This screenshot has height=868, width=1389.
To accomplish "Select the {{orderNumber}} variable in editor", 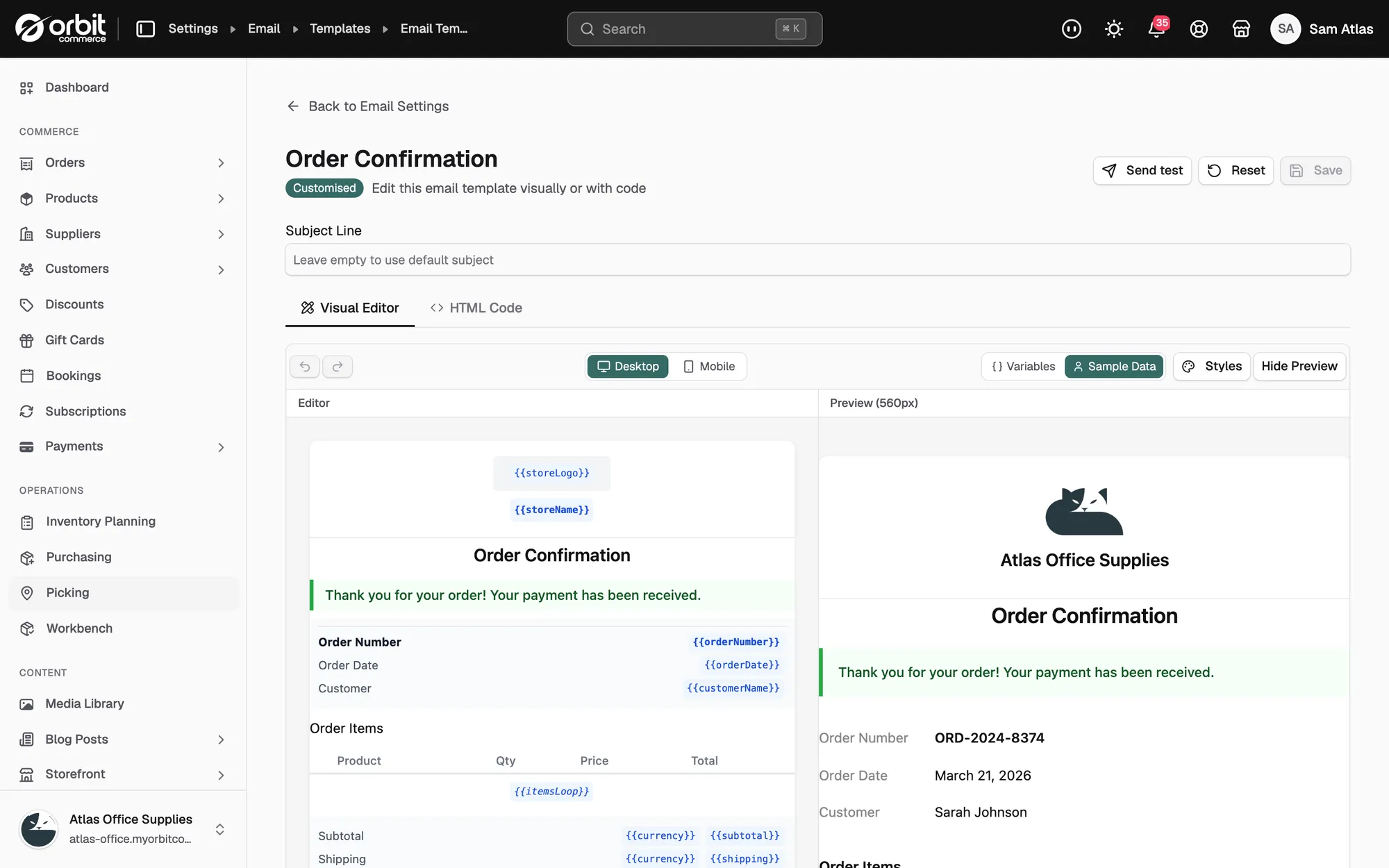I will pos(736,642).
